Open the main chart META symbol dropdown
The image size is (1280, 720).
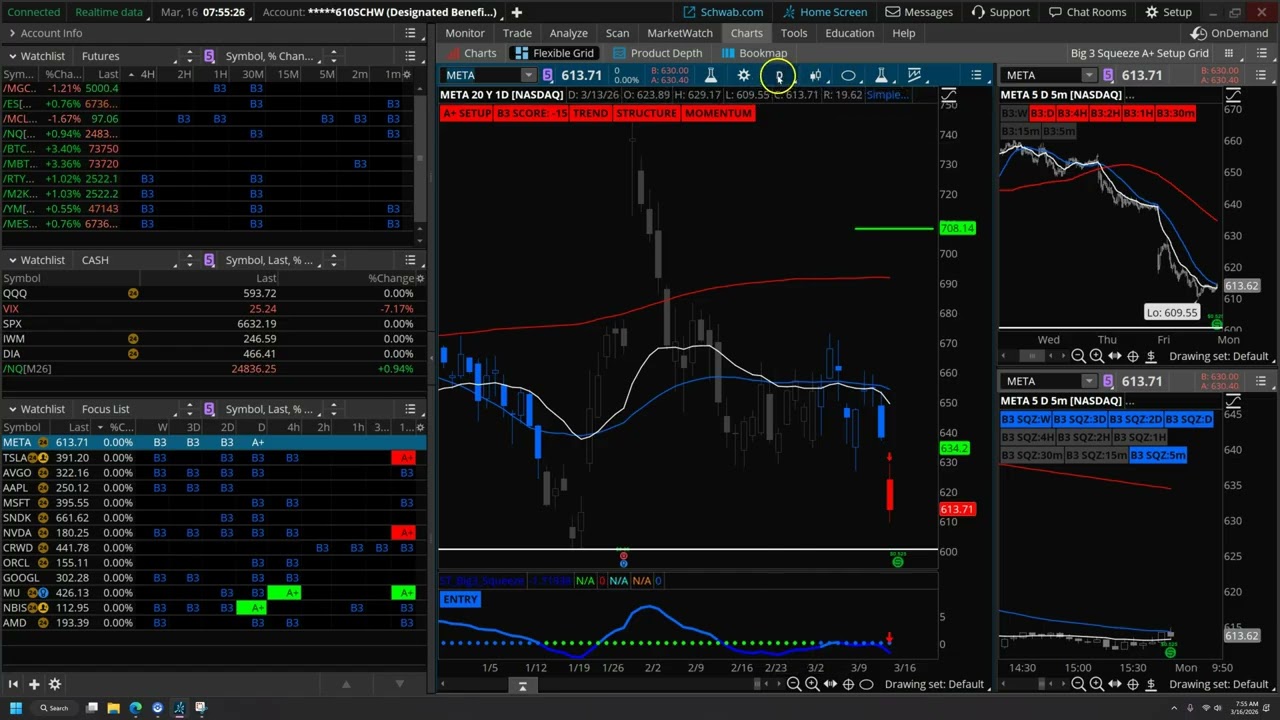[529, 75]
